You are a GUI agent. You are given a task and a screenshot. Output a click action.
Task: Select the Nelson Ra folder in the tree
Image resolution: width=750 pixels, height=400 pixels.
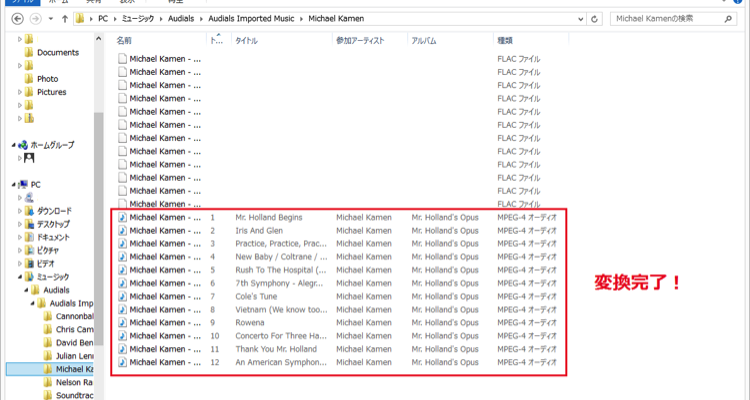(x=66, y=381)
